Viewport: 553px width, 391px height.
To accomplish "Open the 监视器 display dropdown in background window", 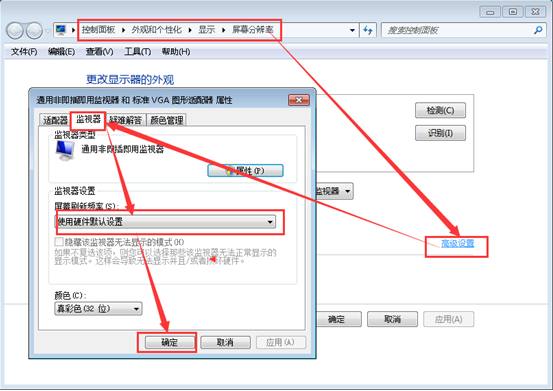I will (334, 191).
